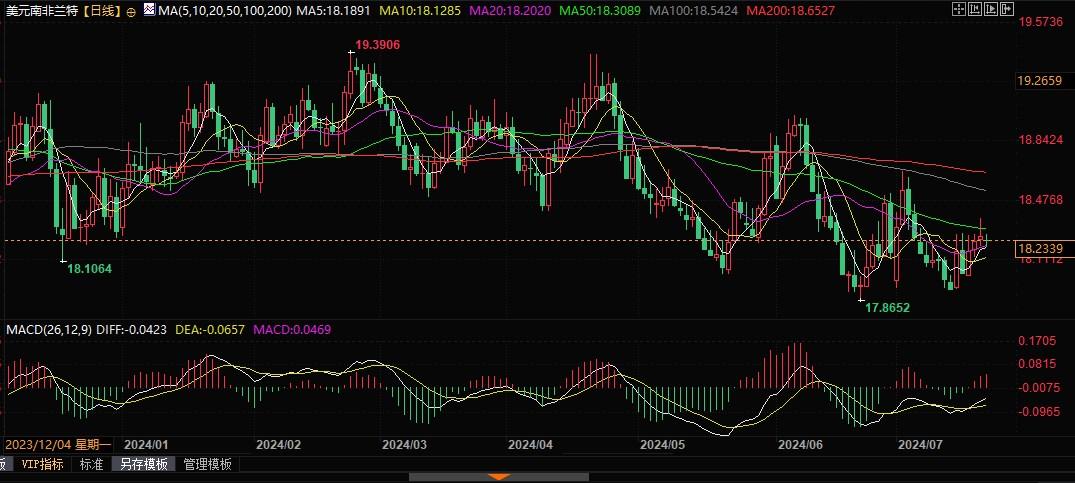Open 管理模板 to manage templates

[205, 464]
